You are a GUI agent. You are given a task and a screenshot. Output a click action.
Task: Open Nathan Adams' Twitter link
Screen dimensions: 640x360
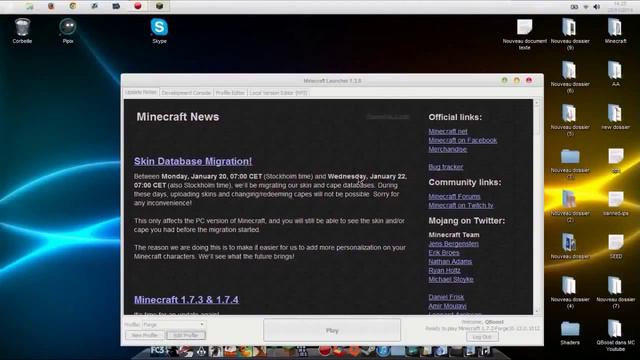coord(450,262)
